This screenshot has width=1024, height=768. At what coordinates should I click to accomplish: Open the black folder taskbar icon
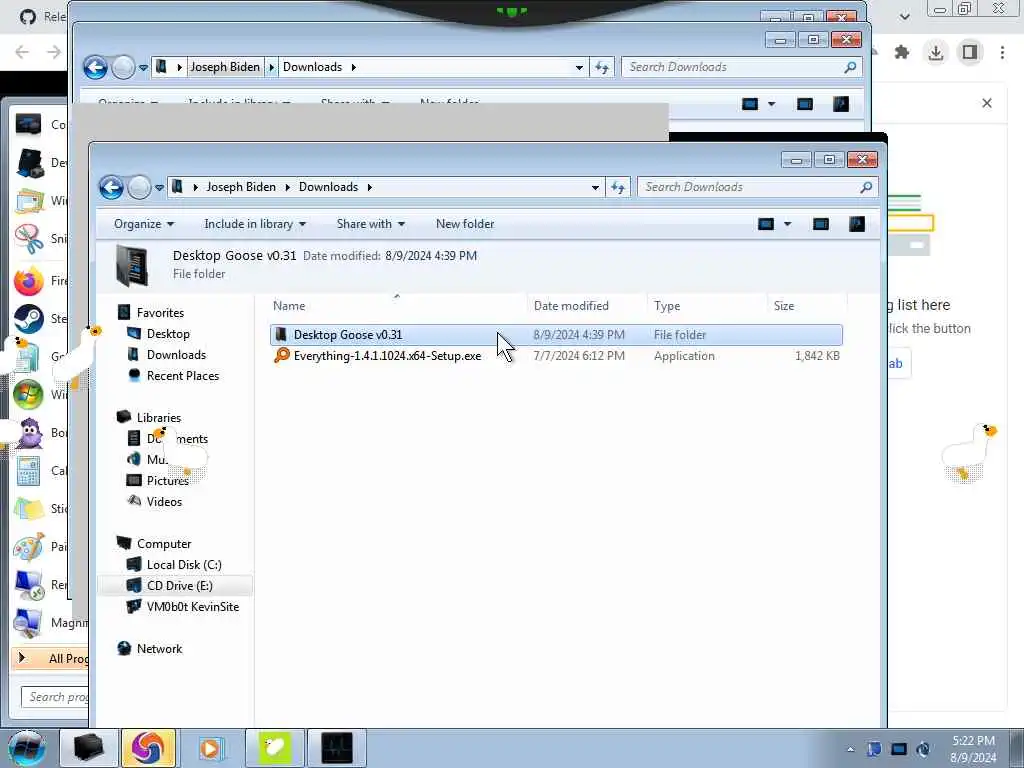[88, 748]
